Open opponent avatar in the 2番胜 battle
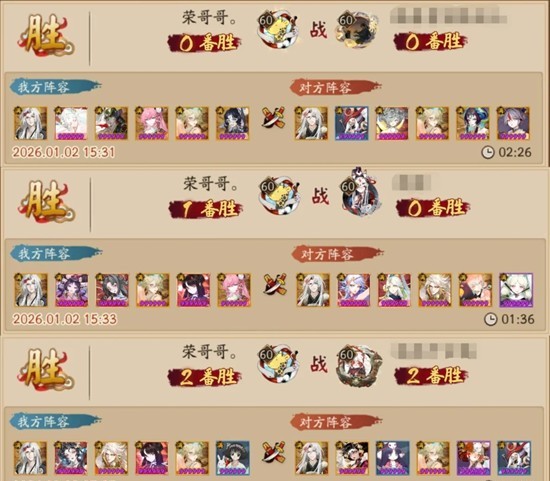The height and width of the screenshot is (481, 550). [x=358, y=366]
